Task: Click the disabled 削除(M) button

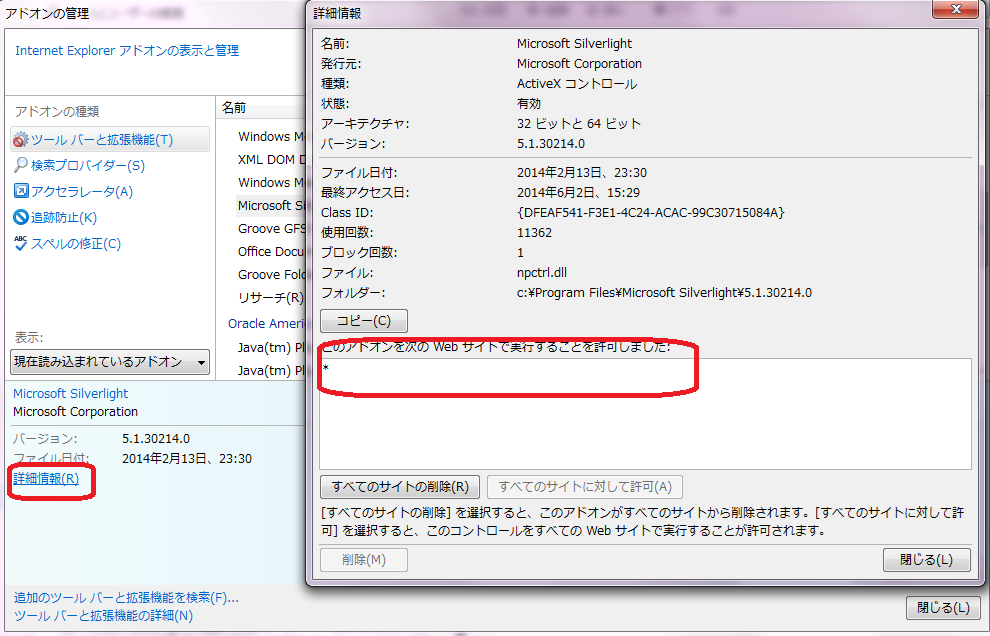Action: [364, 560]
